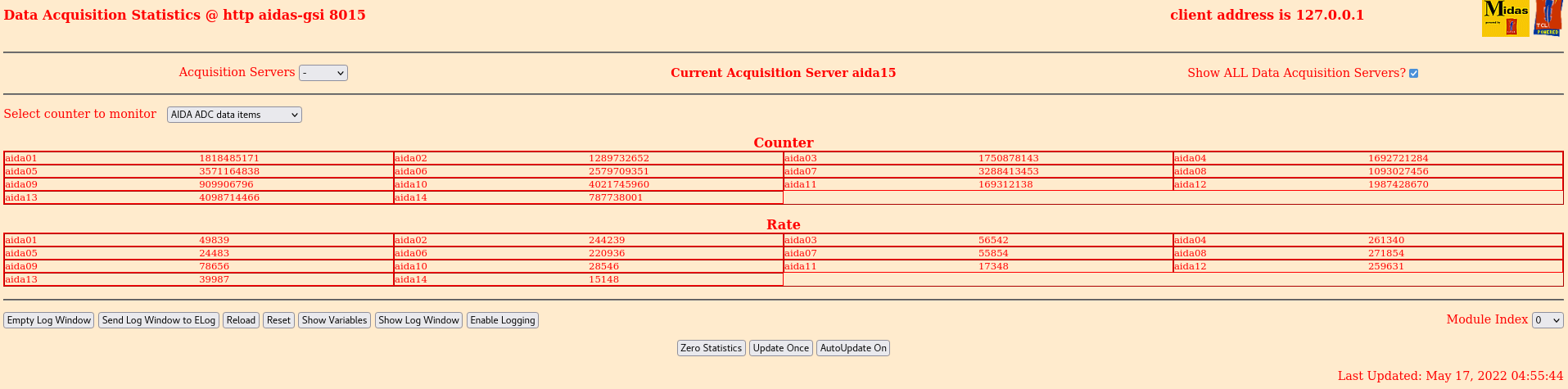Zero Statistics button click
Screen dimensions: 1568x389
(x=711, y=348)
